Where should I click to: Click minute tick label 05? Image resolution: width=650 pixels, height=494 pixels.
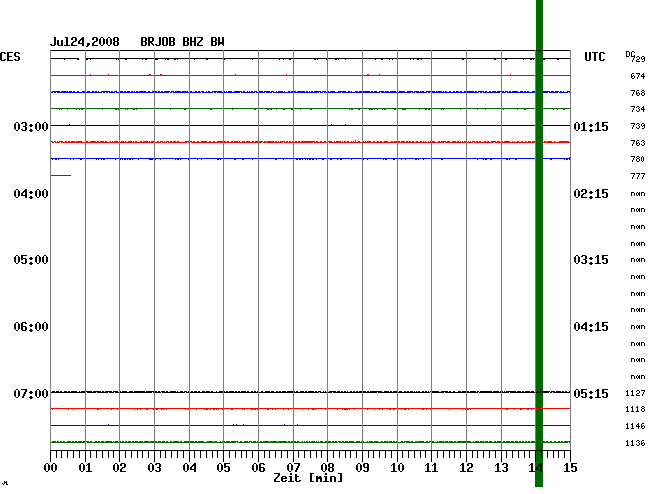[223, 468]
